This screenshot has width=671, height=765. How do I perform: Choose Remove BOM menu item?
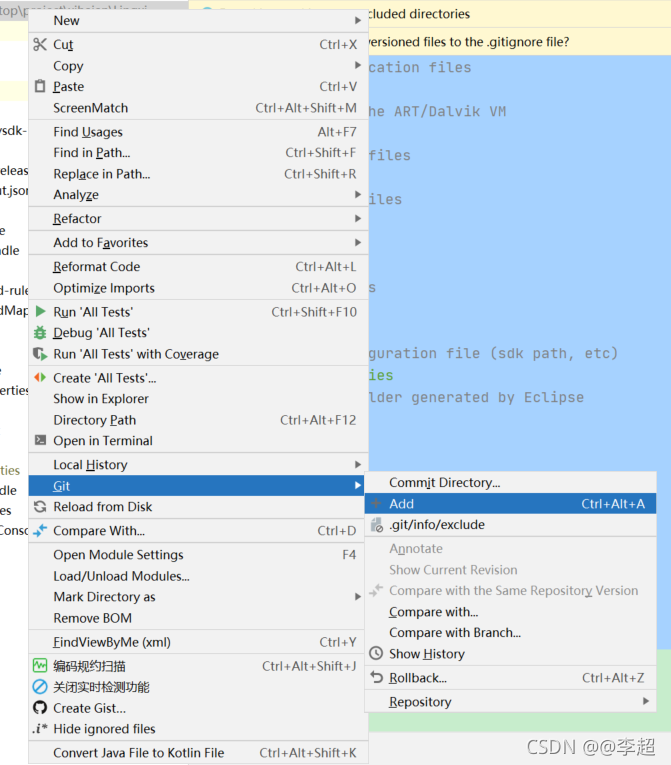click(x=198, y=618)
